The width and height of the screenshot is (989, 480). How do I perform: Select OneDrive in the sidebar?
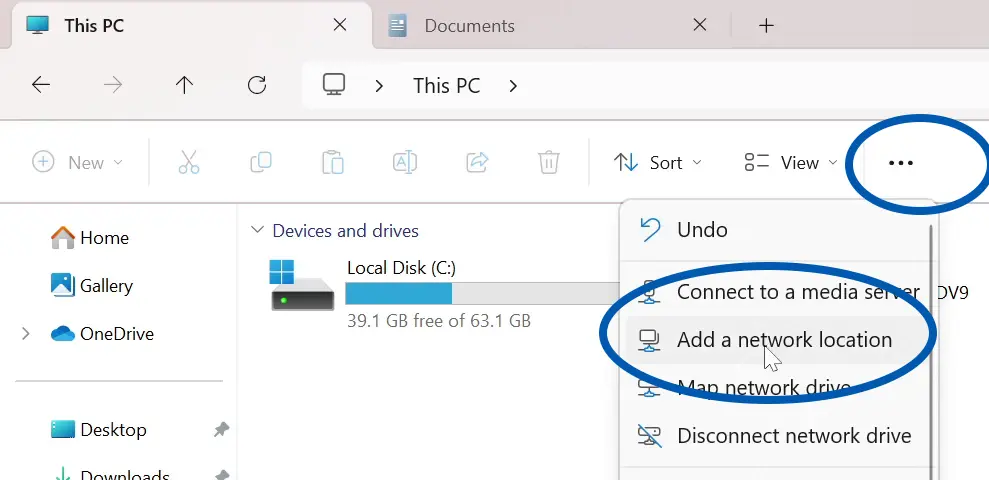(117, 334)
